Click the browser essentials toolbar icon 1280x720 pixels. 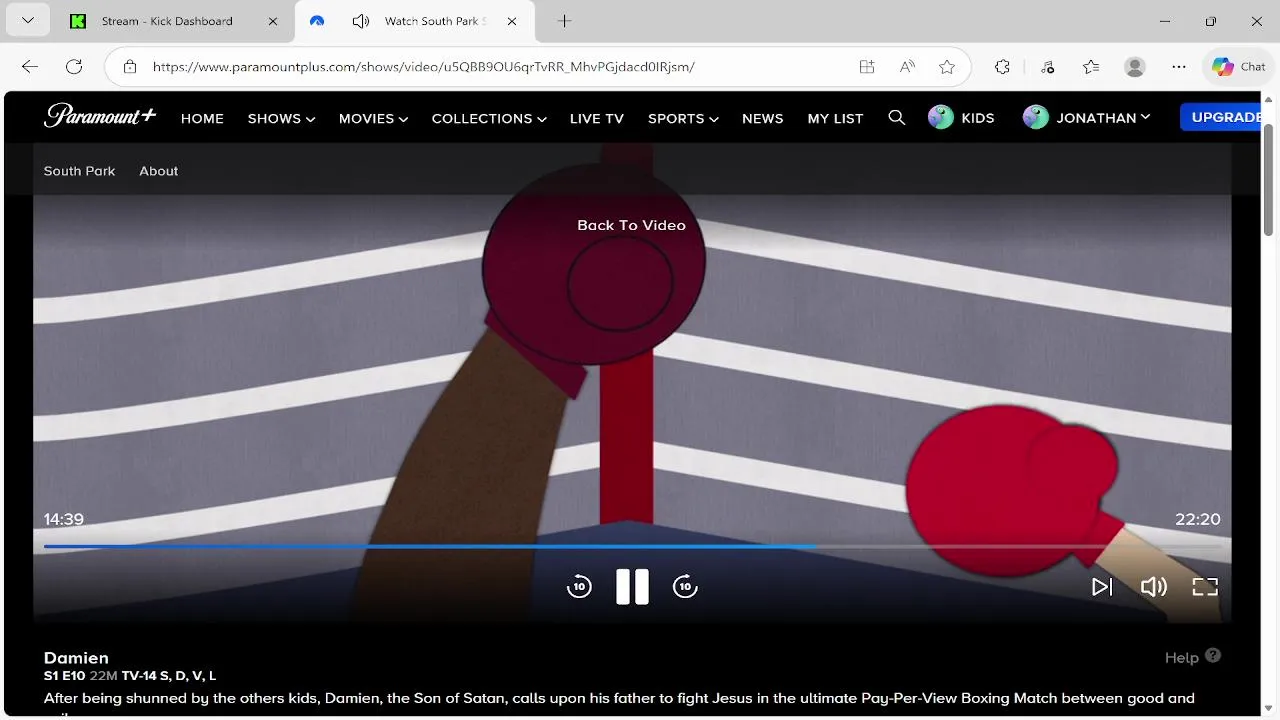(x=1047, y=67)
